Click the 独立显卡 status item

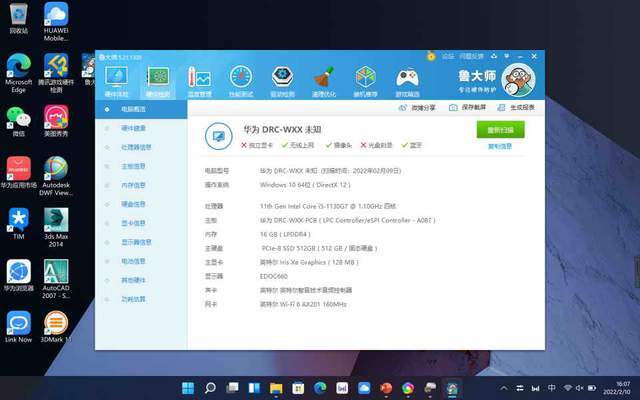click(x=257, y=145)
